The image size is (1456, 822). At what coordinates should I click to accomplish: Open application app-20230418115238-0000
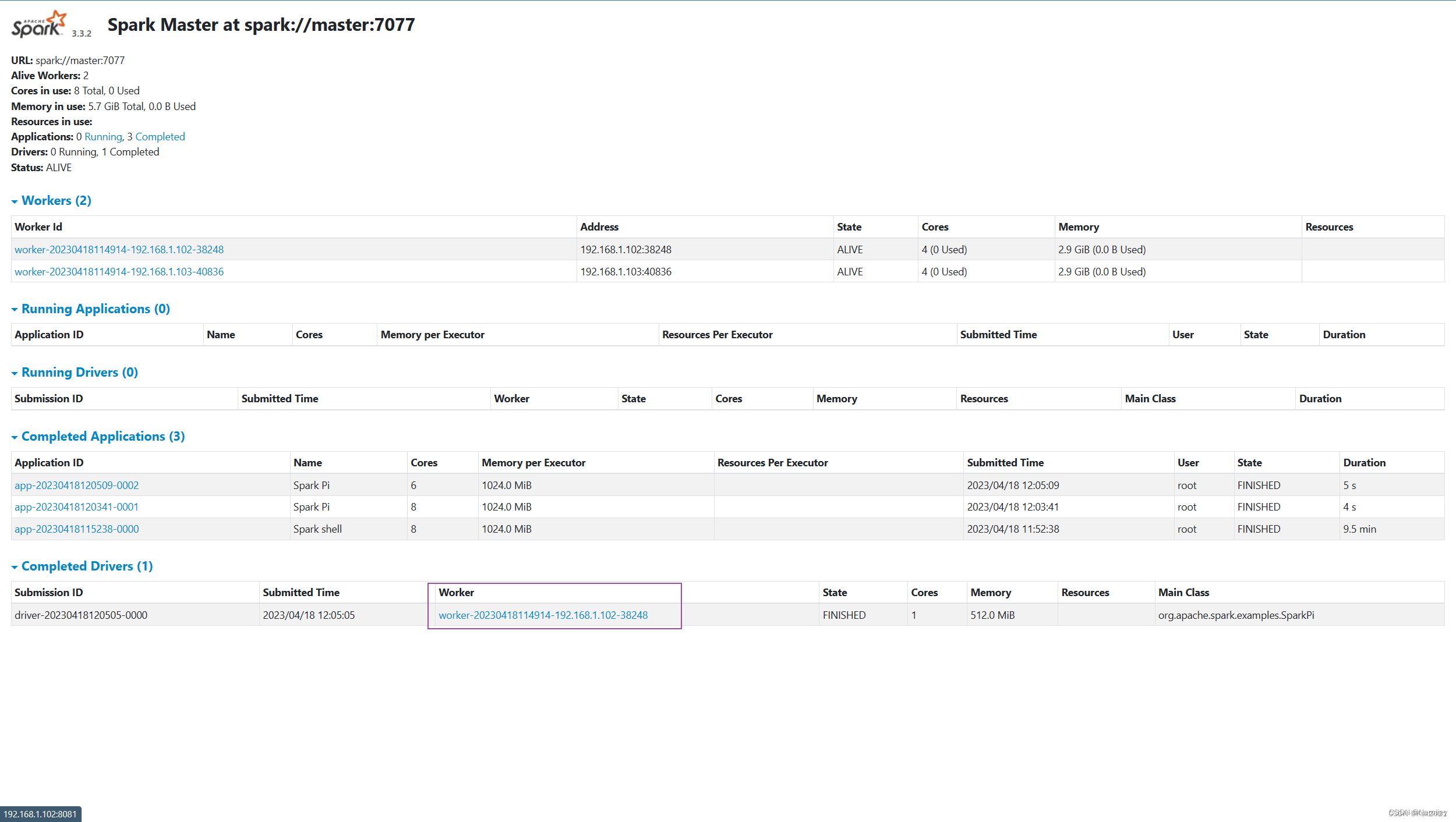(77, 529)
